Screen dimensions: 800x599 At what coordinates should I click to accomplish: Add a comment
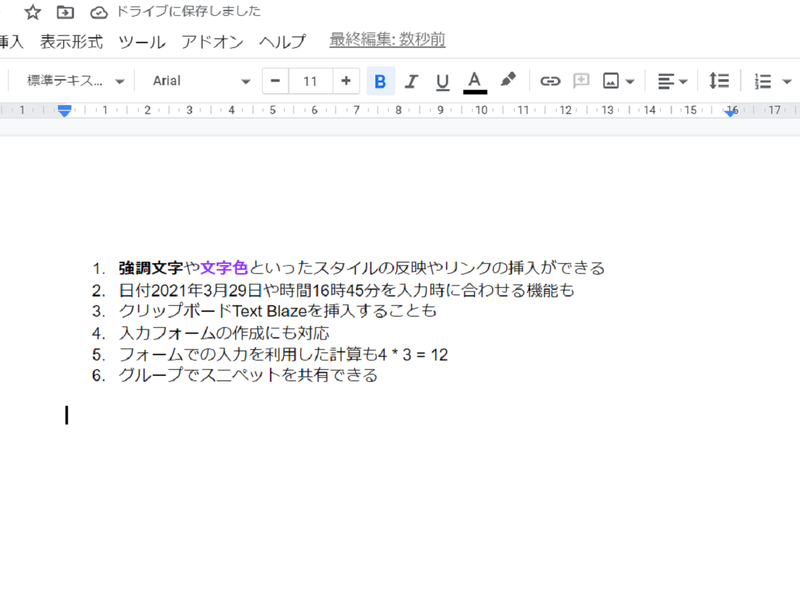[581, 80]
